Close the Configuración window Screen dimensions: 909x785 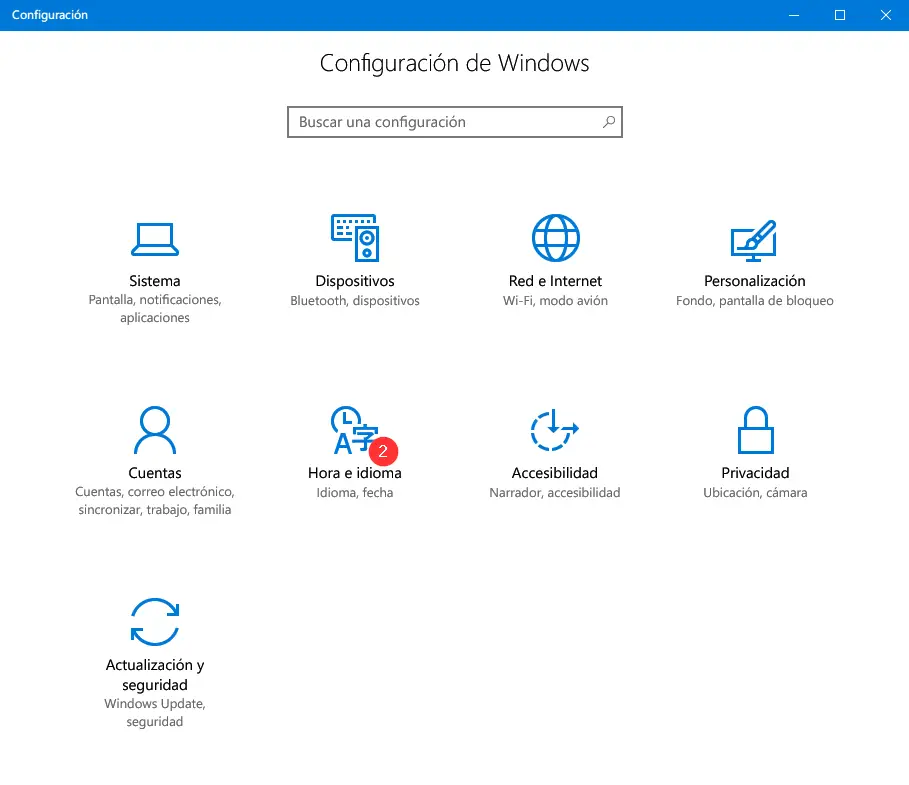[886, 15]
